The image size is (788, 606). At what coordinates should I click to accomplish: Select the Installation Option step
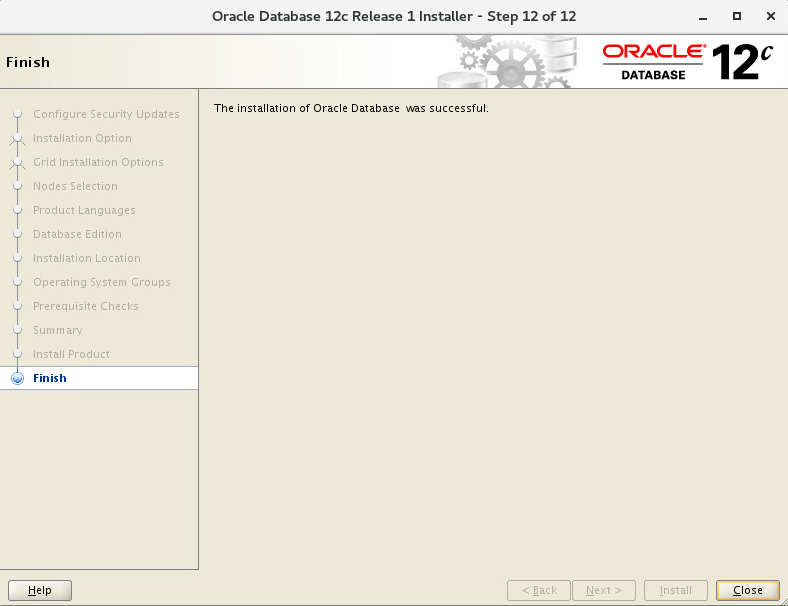point(82,138)
